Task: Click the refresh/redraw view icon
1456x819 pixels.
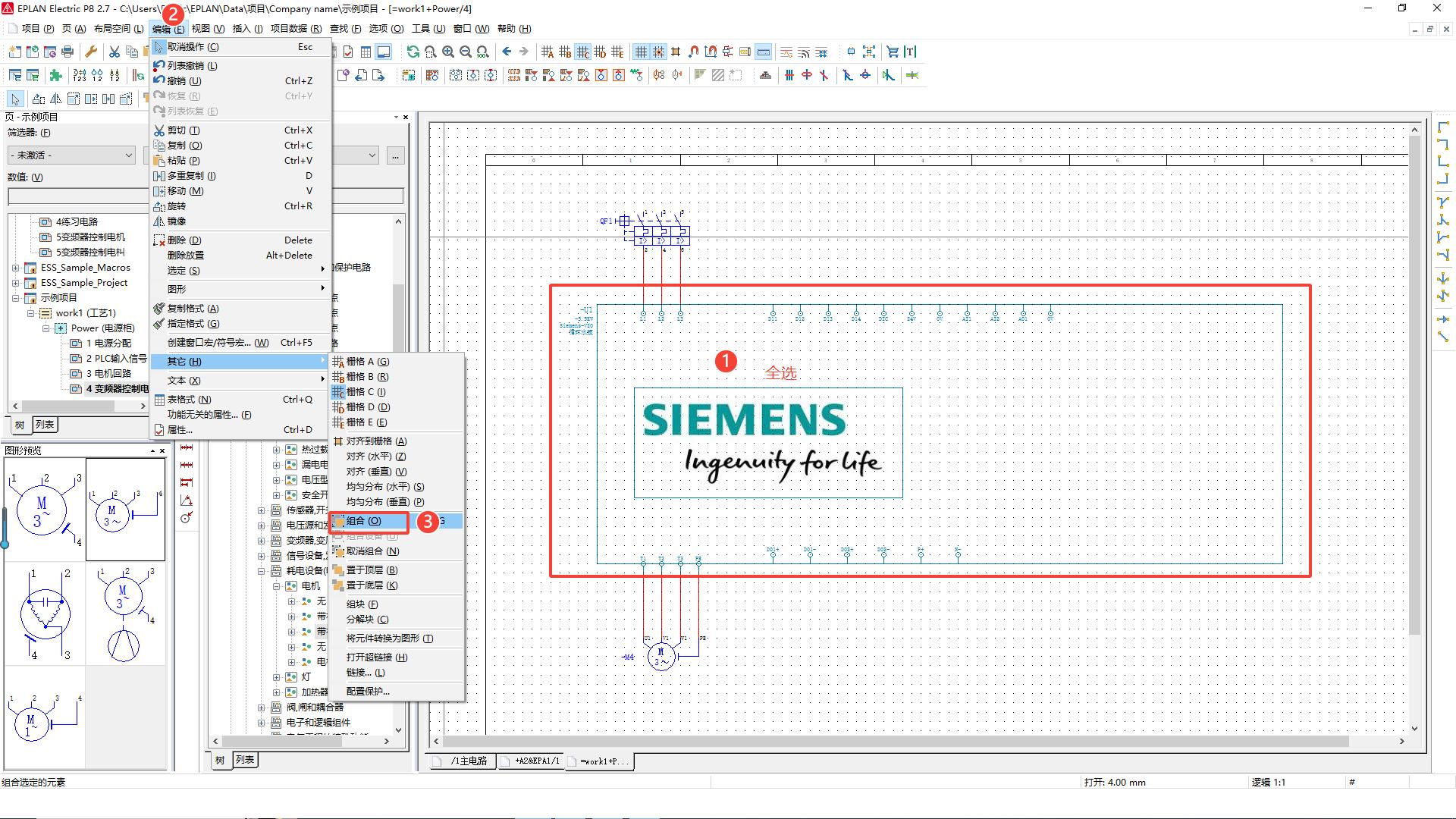Action: (413, 52)
